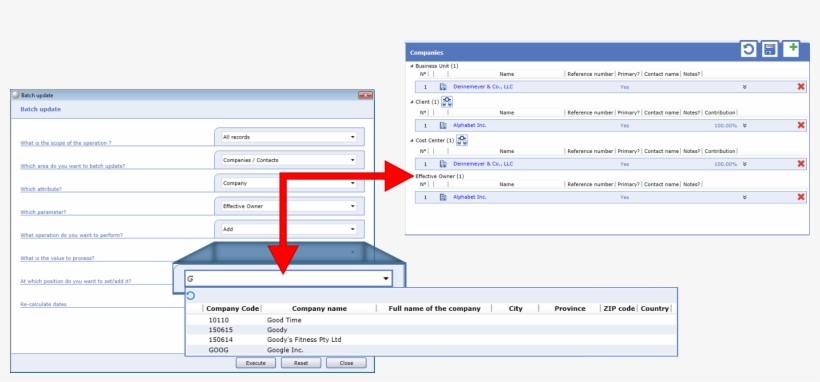This screenshot has height=382, width=820.
Task: Click 'What is the value to process?' link
Action: 57,258
